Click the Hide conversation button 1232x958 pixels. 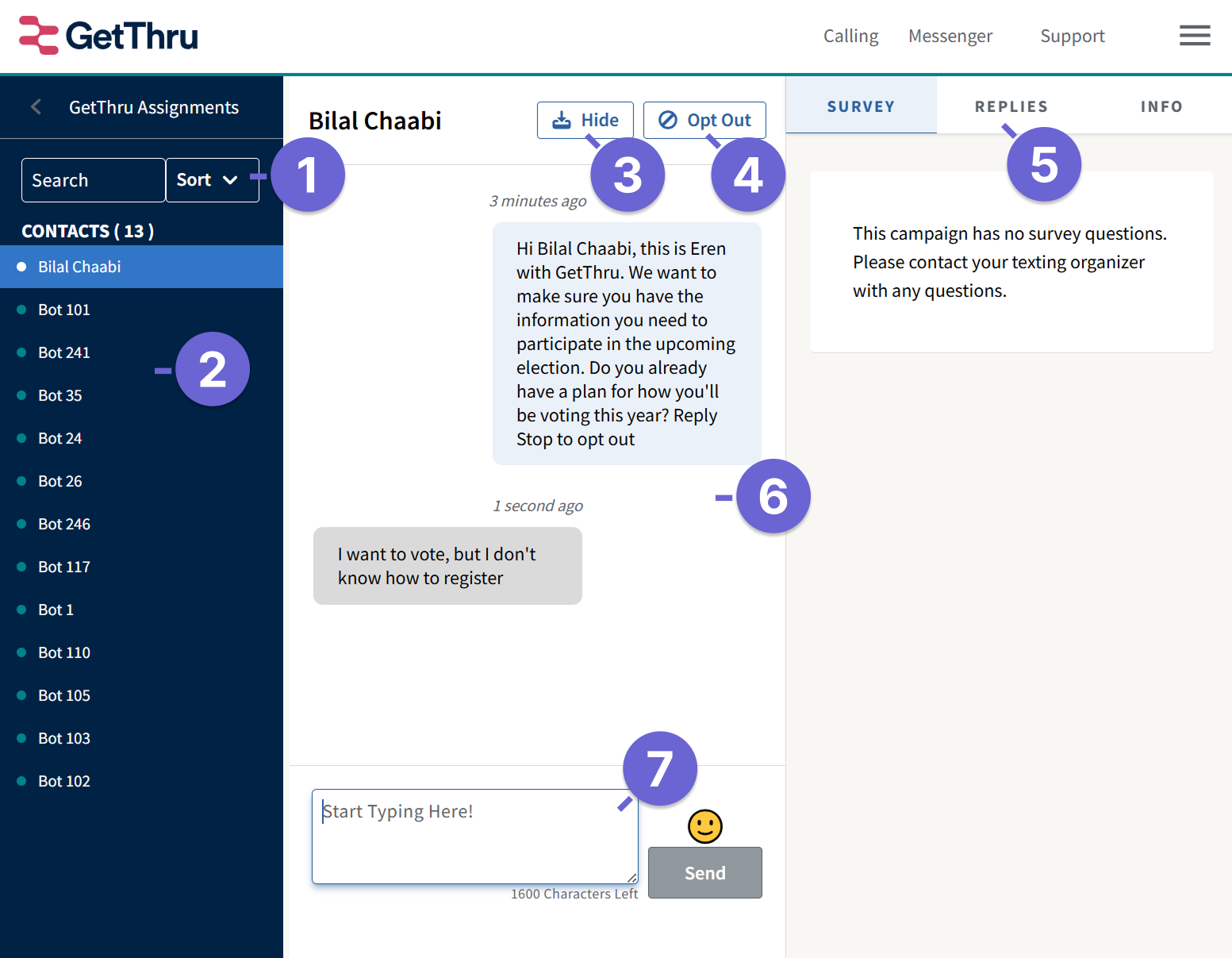pos(585,120)
